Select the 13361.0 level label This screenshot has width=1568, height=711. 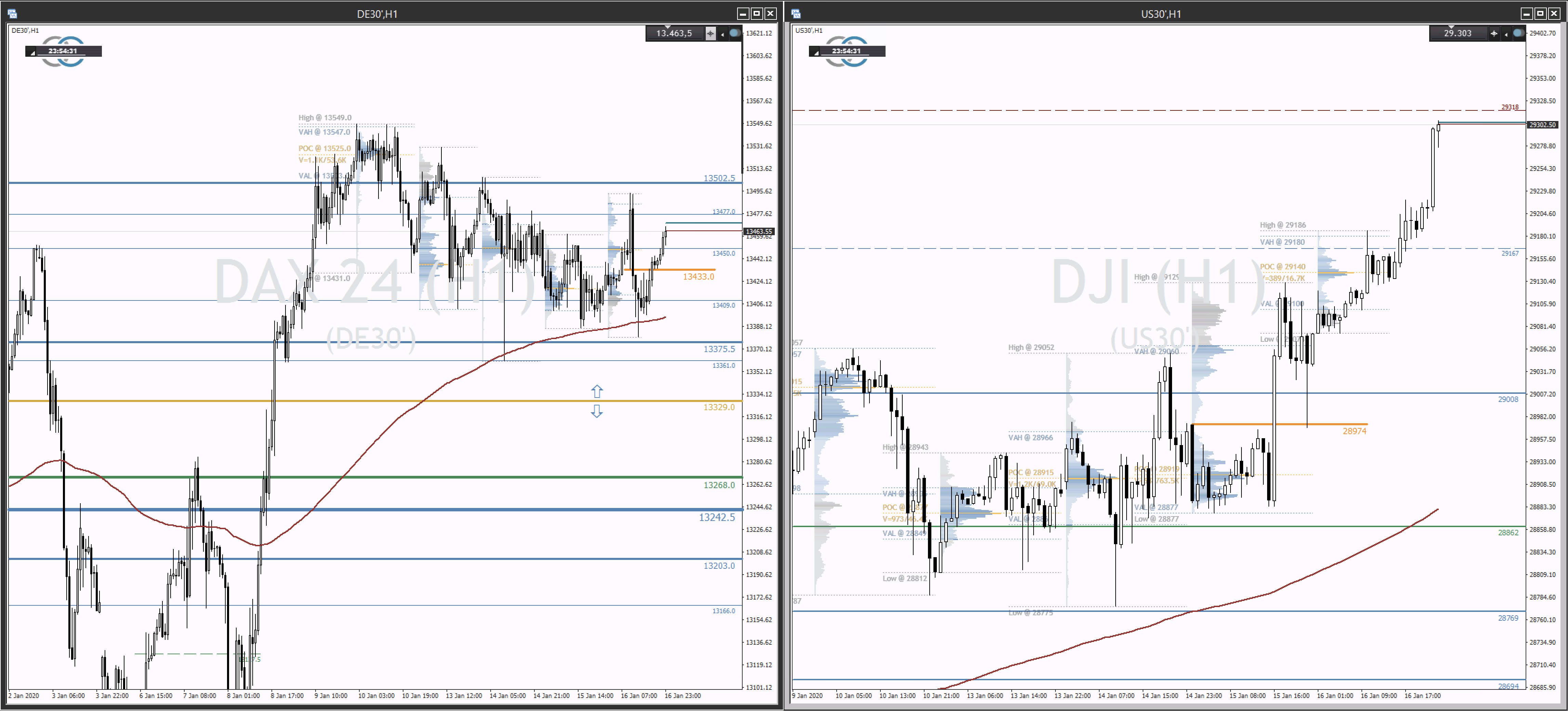(724, 365)
